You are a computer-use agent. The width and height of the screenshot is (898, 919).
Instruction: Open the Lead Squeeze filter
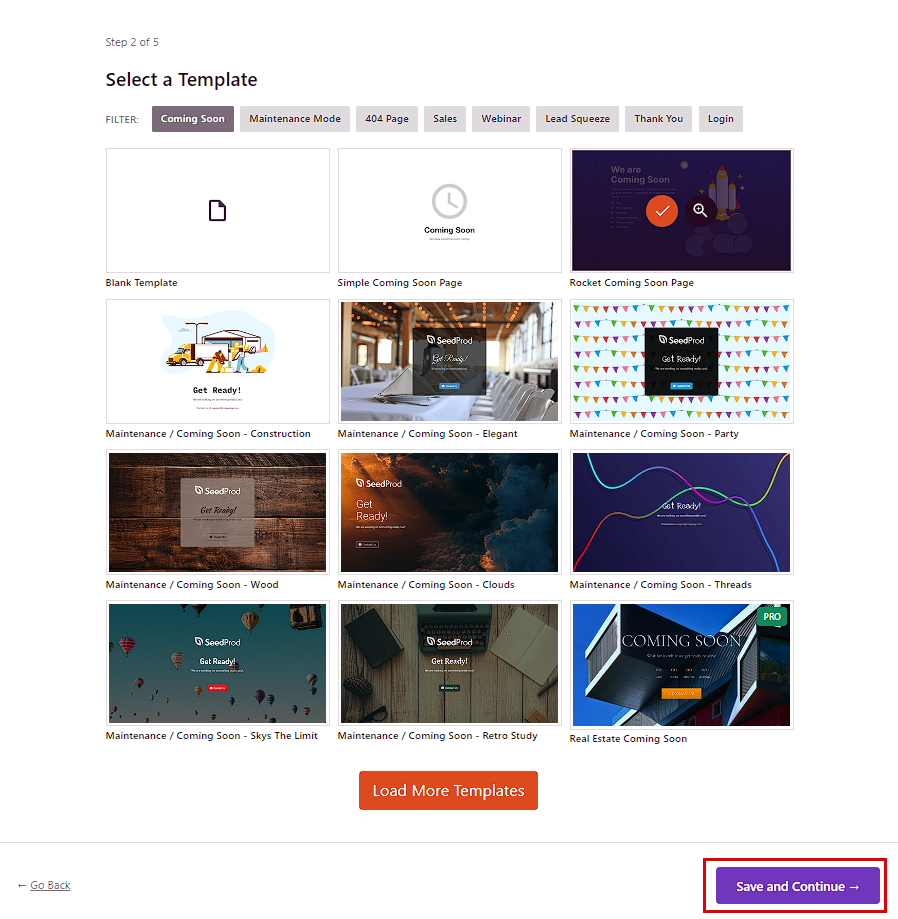pyautogui.click(x=577, y=119)
